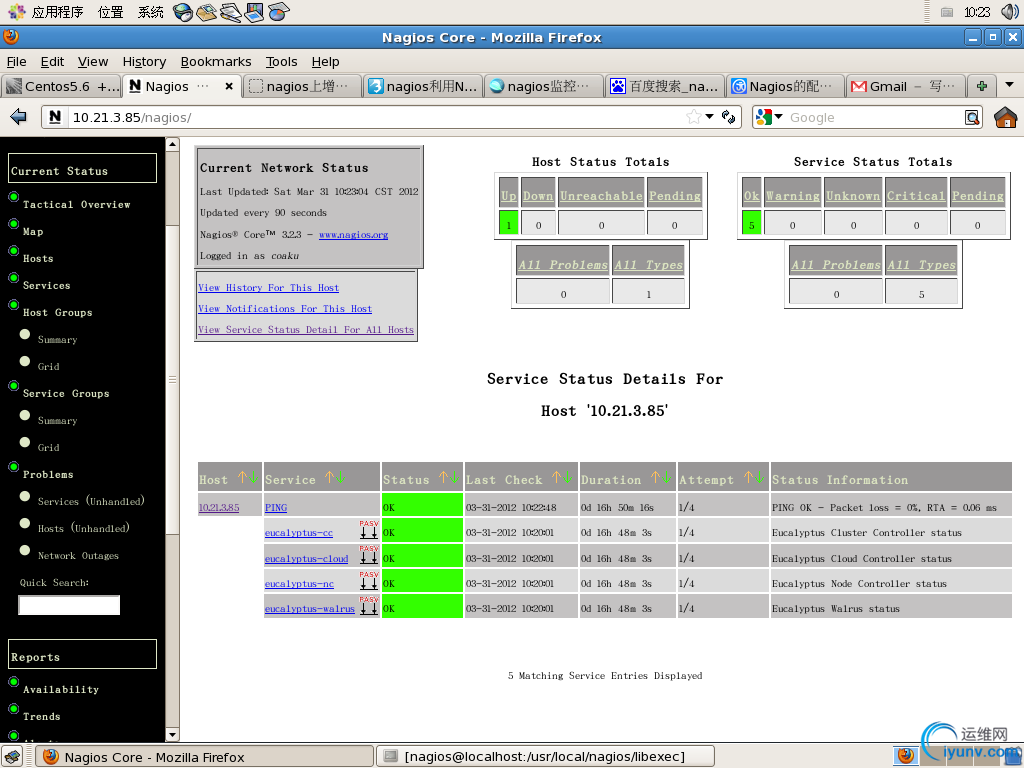
Task: Click the PASV icon for eucalyptus-cloud
Action: [x=368, y=556]
